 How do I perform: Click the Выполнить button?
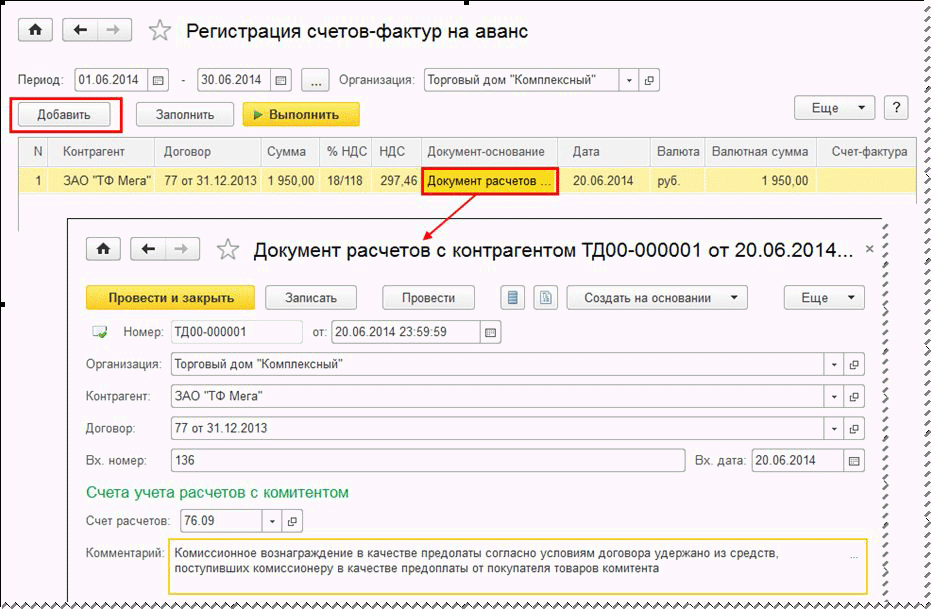point(300,115)
